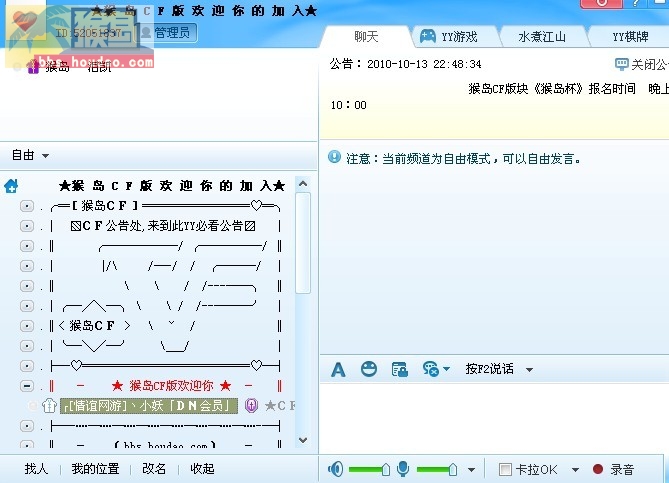Switch to the 水煮江山 tab
Screen dimensions: 669x483
pos(542,37)
